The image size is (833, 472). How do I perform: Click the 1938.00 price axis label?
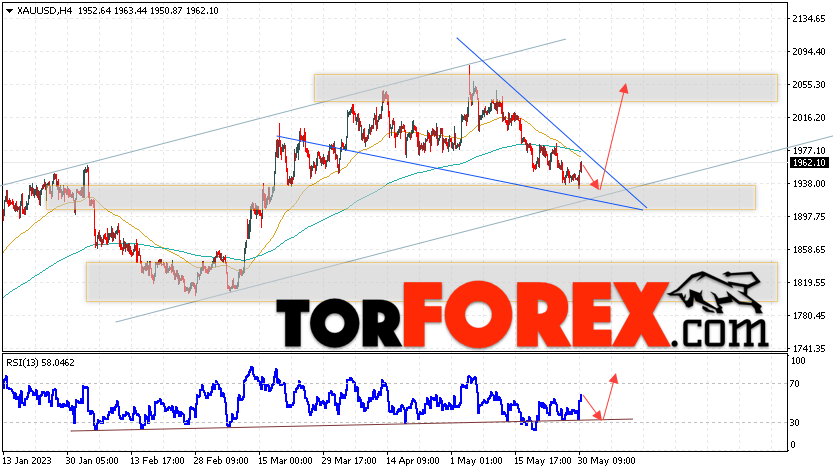(809, 184)
